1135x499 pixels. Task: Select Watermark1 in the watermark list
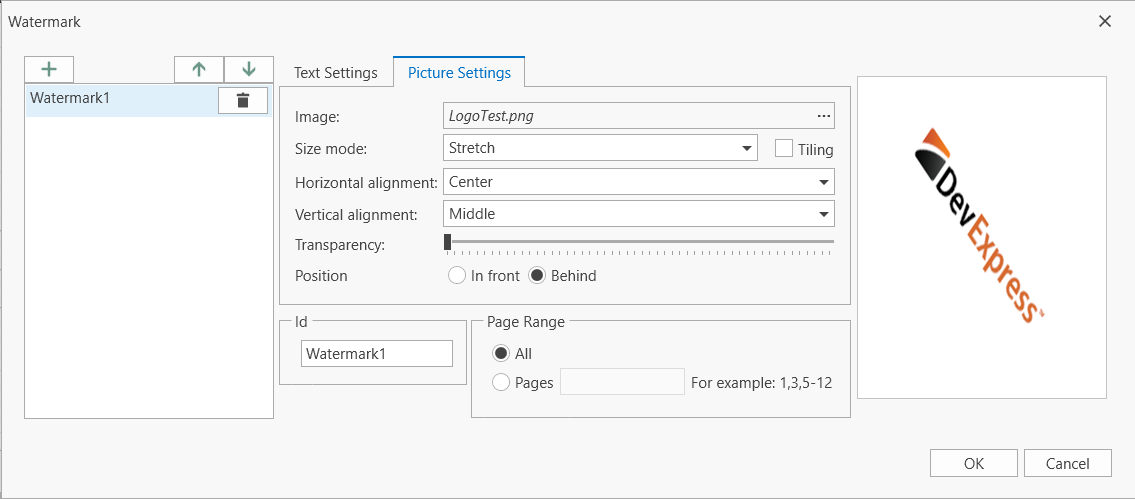click(x=148, y=101)
